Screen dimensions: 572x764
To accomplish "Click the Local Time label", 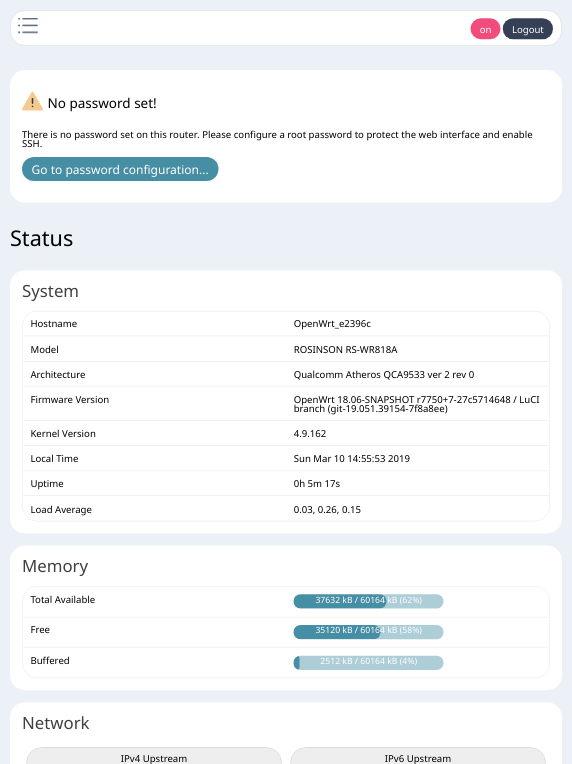I will tap(54, 458).
